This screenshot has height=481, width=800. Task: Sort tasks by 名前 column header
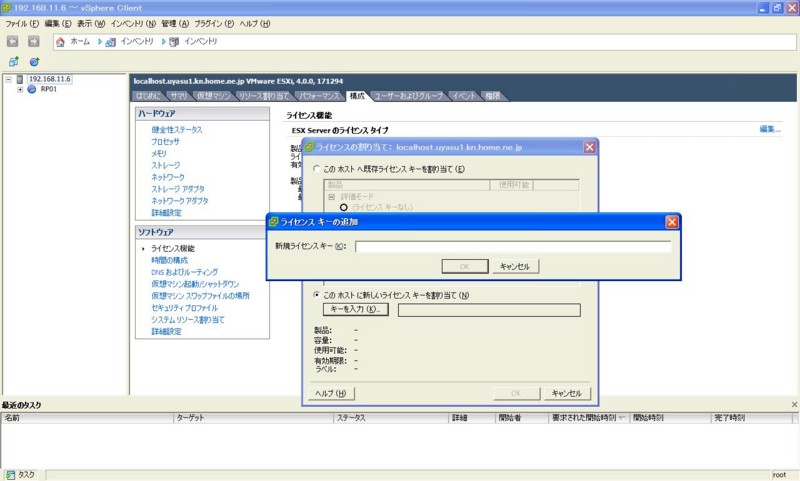click(87, 418)
